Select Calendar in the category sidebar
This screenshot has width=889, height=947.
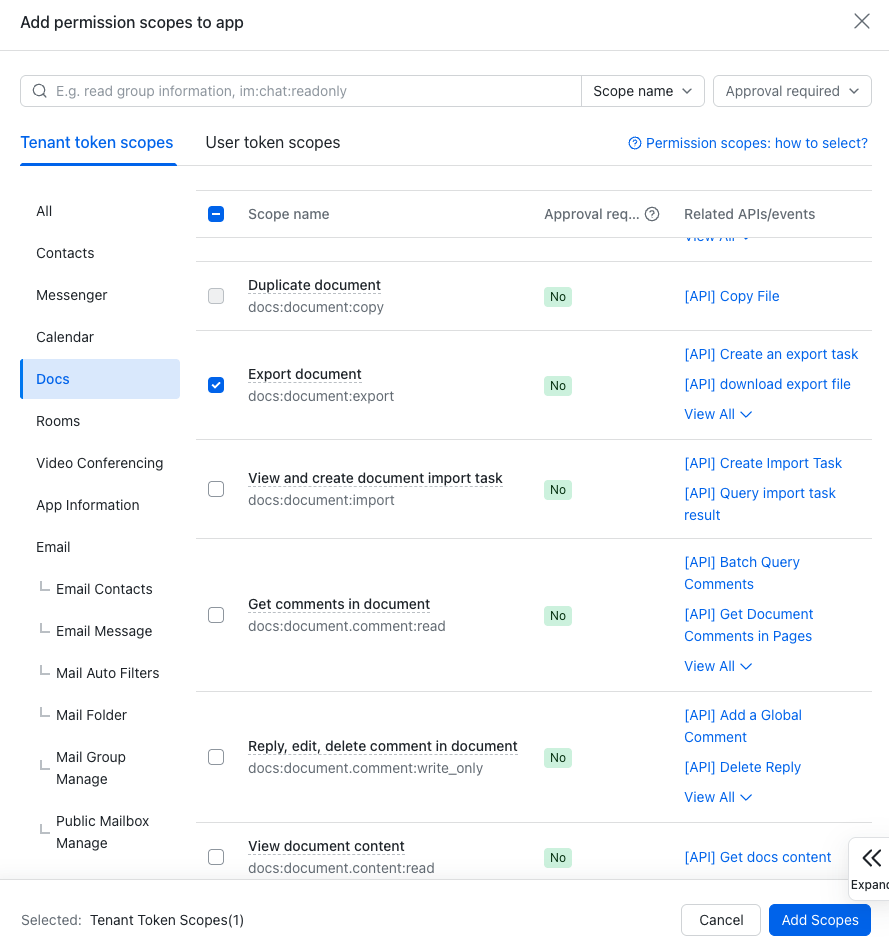point(65,337)
